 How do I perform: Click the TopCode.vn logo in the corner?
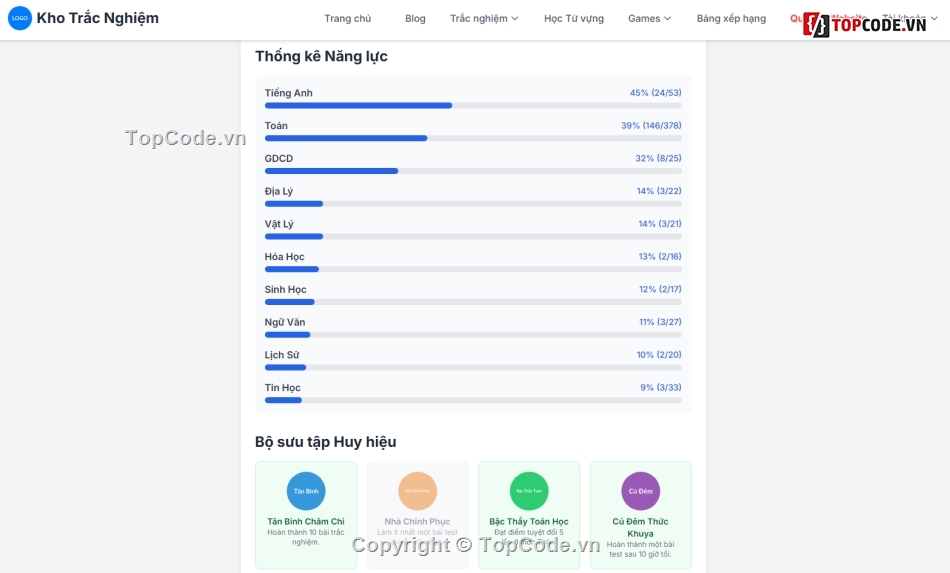tap(866, 24)
